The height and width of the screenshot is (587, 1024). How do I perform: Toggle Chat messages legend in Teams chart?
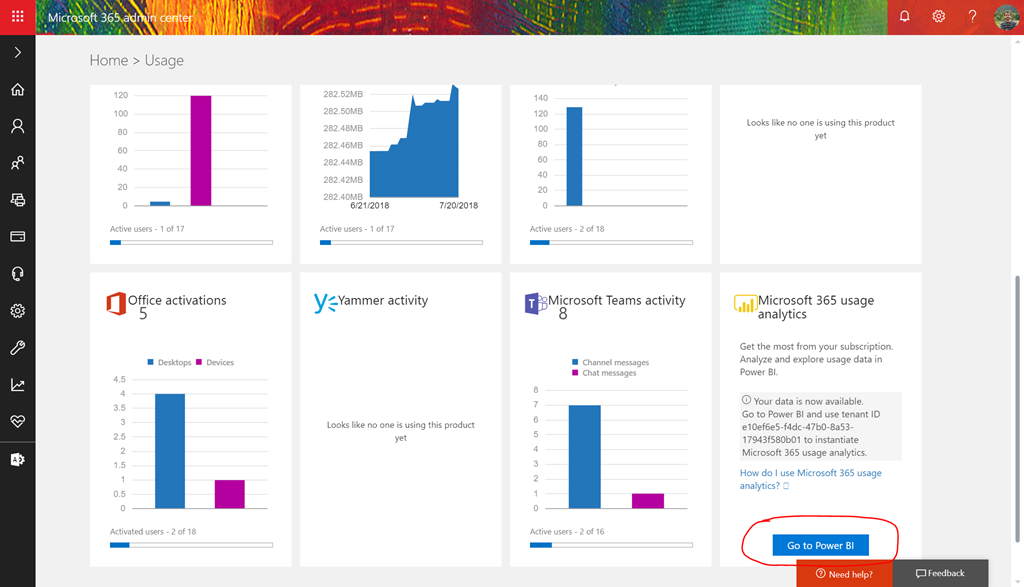603,373
